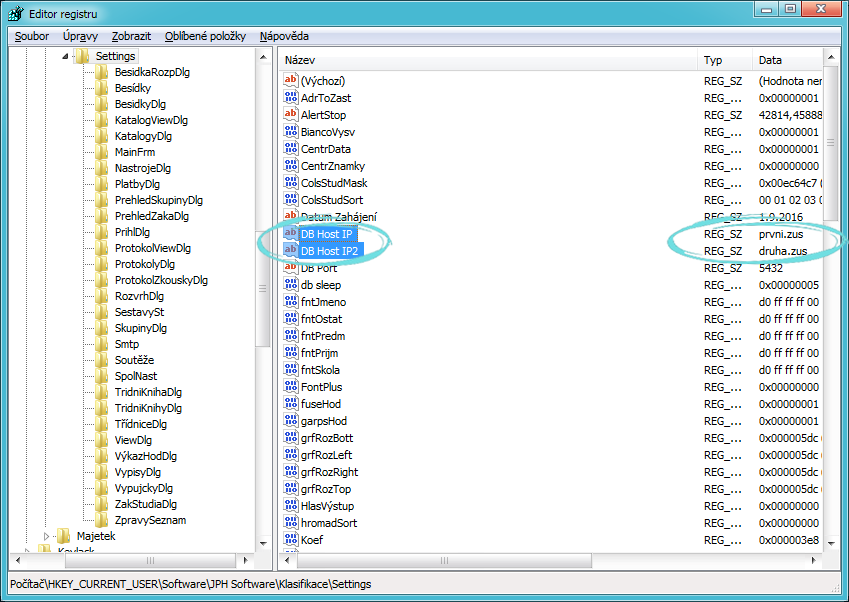Select the ZpravySeznam key
Viewport: 849px width, 602px height.
[150, 520]
